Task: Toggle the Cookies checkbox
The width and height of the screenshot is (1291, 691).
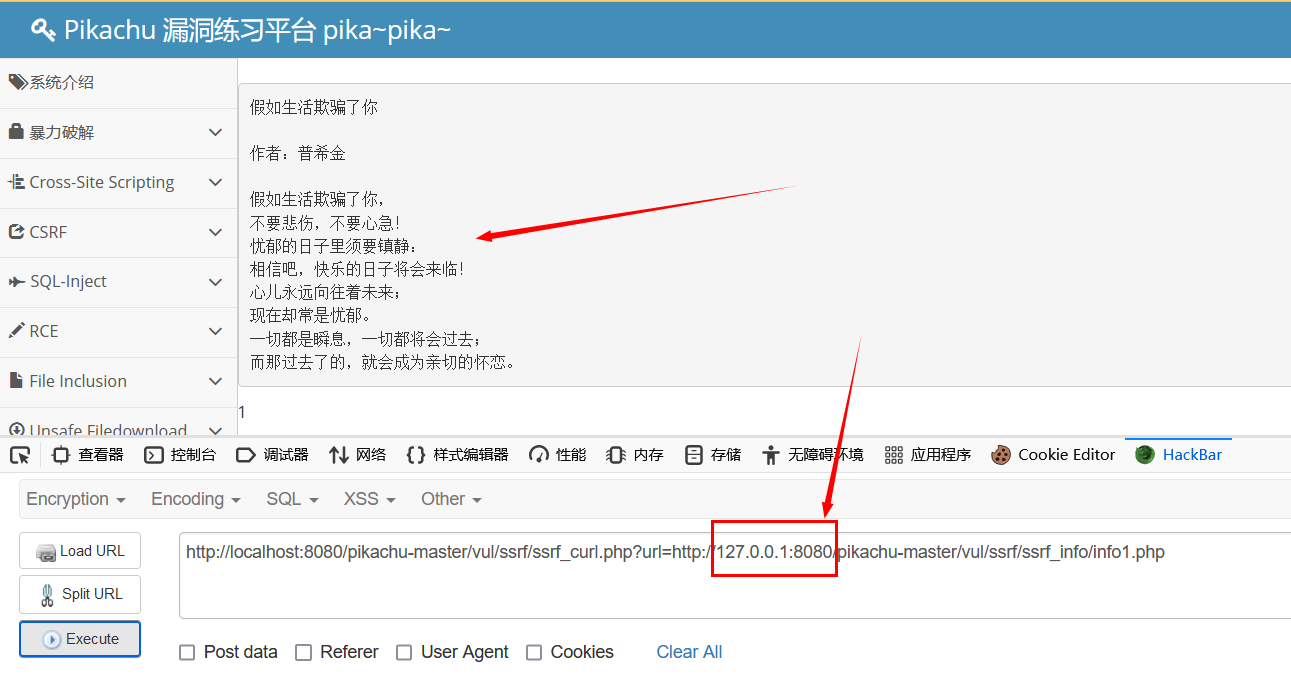Action: [x=534, y=652]
